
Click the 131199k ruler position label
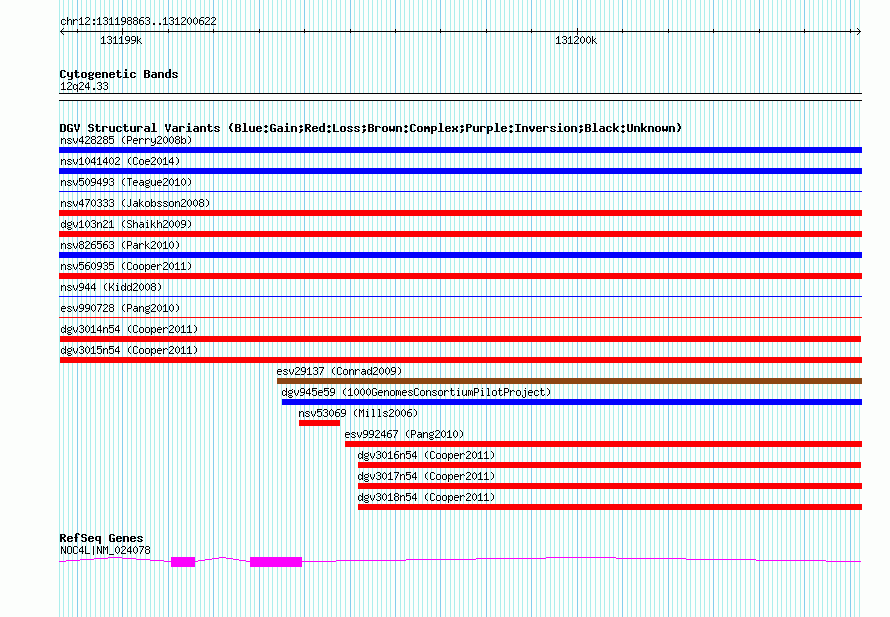tap(121, 40)
